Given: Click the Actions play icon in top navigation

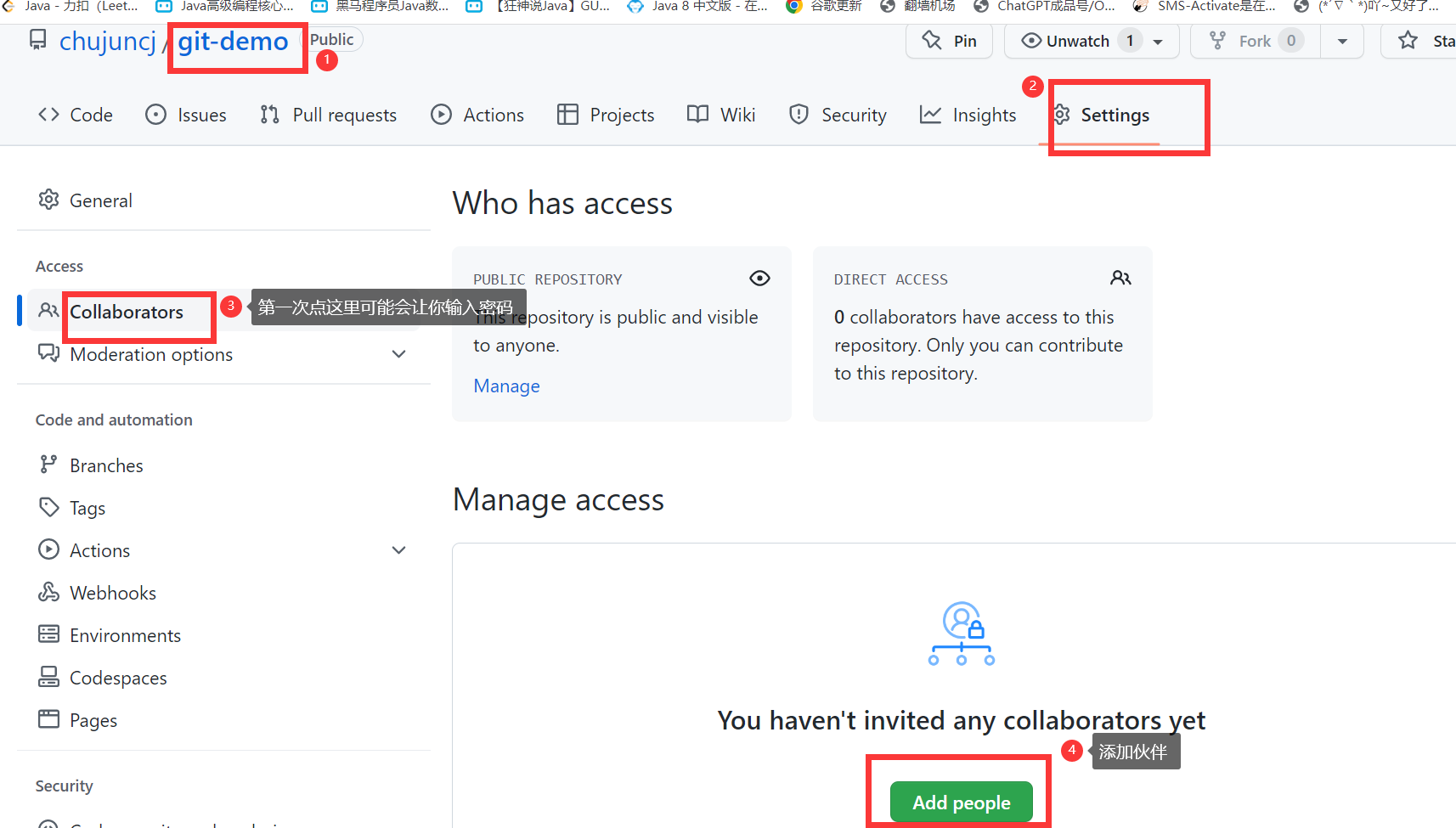Looking at the screenshot, I should click(x=441, y=115).
